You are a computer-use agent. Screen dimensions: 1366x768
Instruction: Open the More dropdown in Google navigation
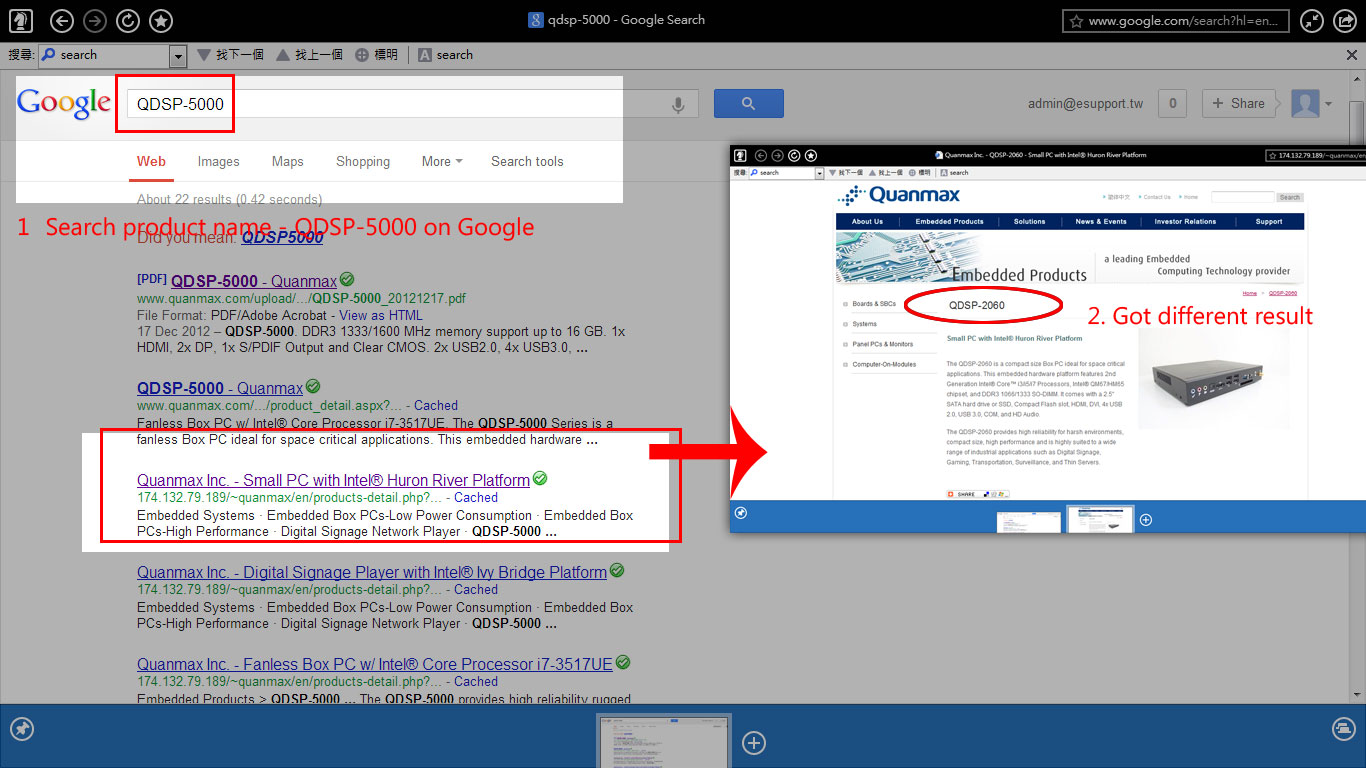pyautogui.click(x=442, y=161)
